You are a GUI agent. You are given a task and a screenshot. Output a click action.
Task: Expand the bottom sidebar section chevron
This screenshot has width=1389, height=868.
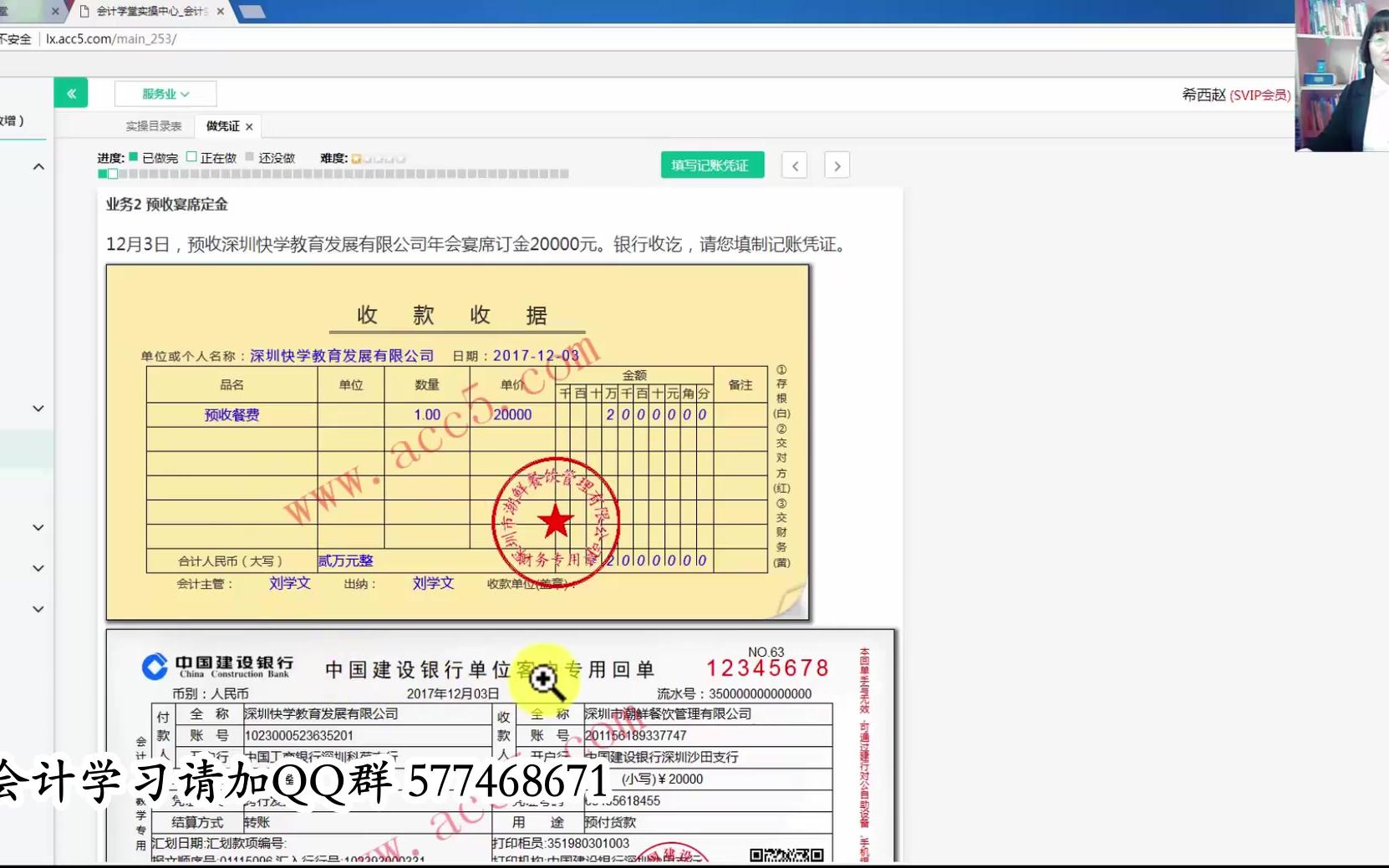click(38, 609)
